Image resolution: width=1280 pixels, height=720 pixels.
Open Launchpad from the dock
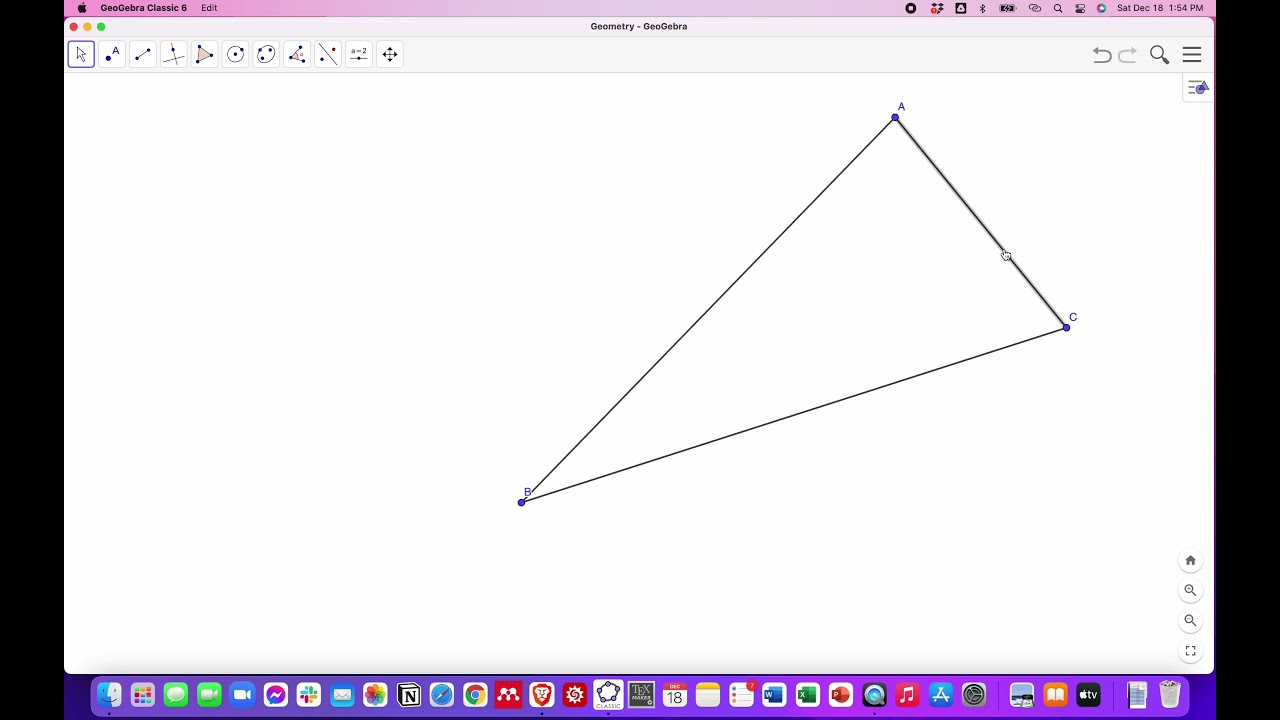143,694
